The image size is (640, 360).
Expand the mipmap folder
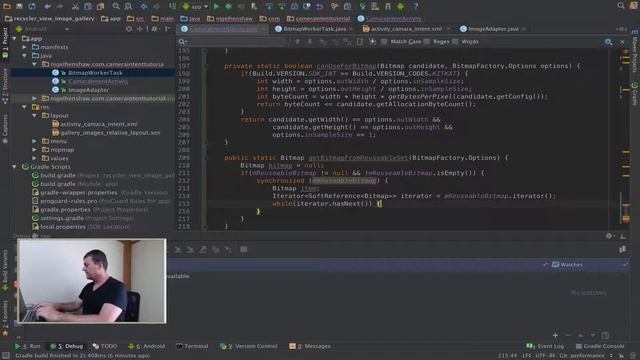34,150
